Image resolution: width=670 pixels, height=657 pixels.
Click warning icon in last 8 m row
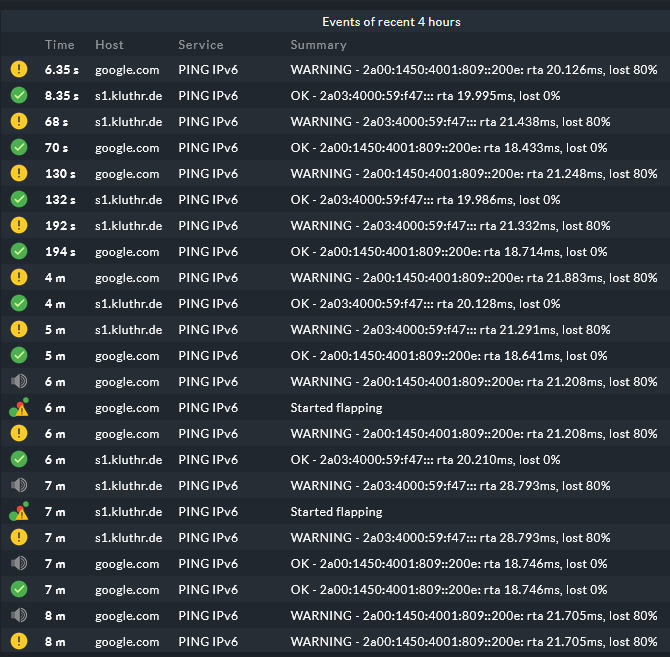(x=19, y=641)
